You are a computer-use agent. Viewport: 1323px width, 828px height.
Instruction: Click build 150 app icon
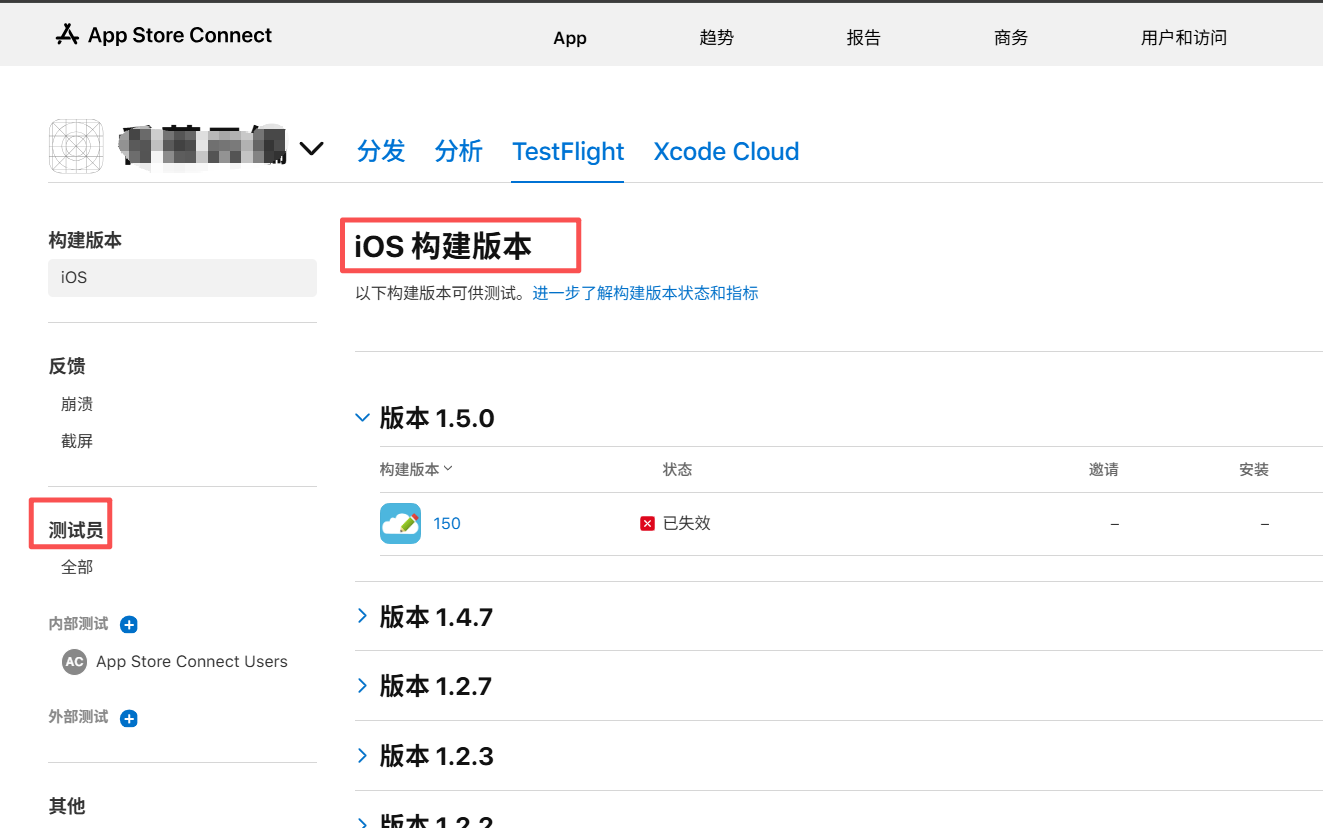click(400, 523)
